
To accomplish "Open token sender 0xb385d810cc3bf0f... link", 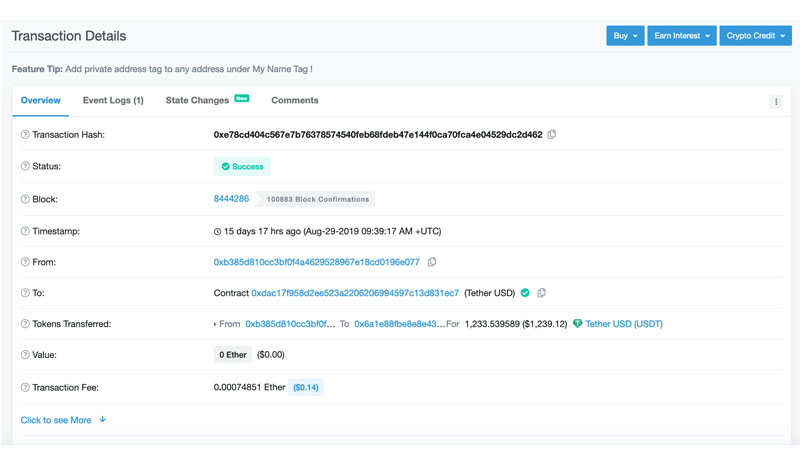I will 290,324.
